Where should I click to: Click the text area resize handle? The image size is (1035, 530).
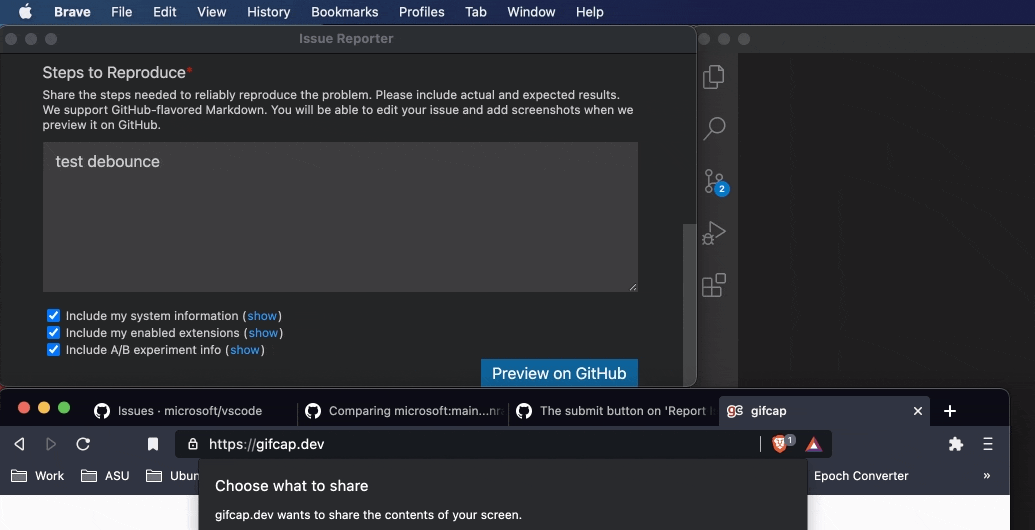tap(632, 286)
